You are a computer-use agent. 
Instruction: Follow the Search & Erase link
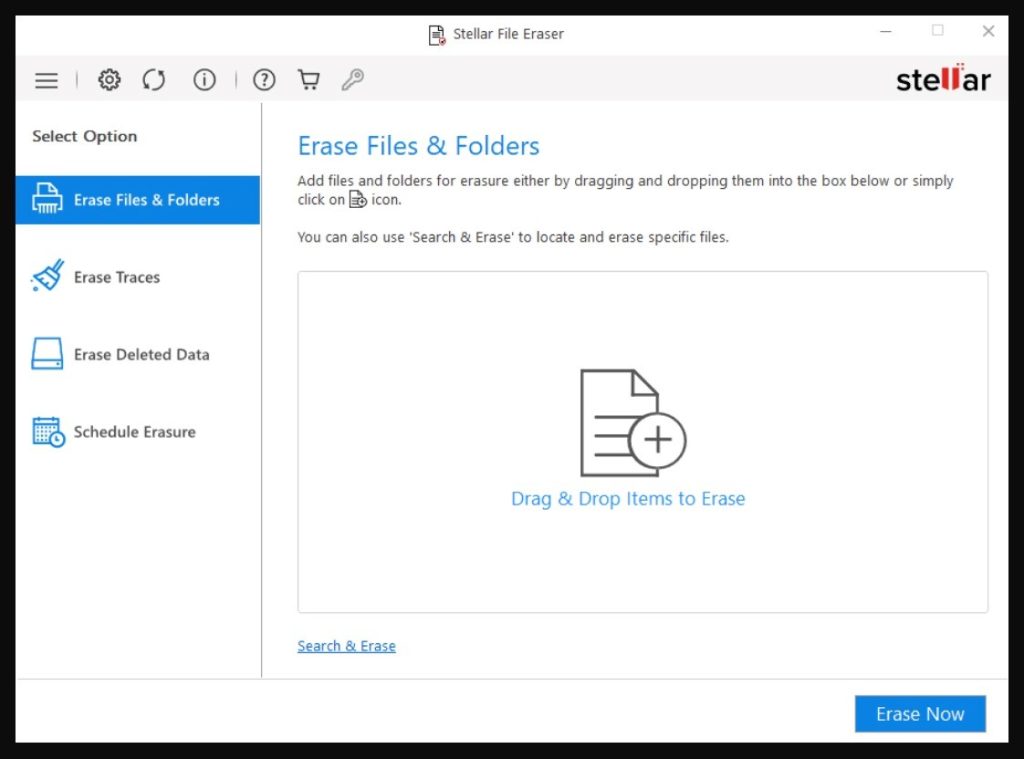pyautogui.click(x=346, y=646)
